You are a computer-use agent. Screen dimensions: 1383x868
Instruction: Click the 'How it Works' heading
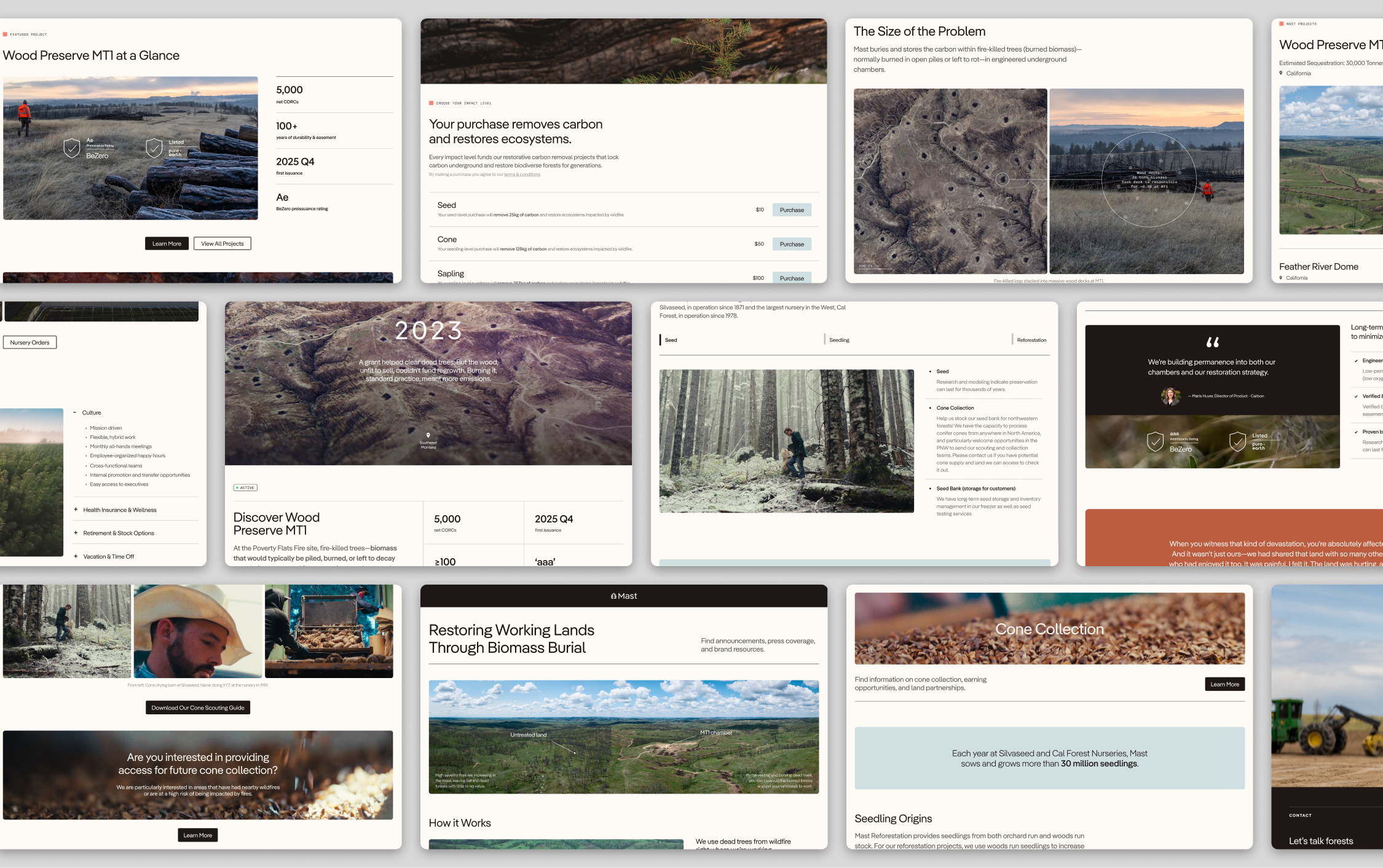coord(460,823)
